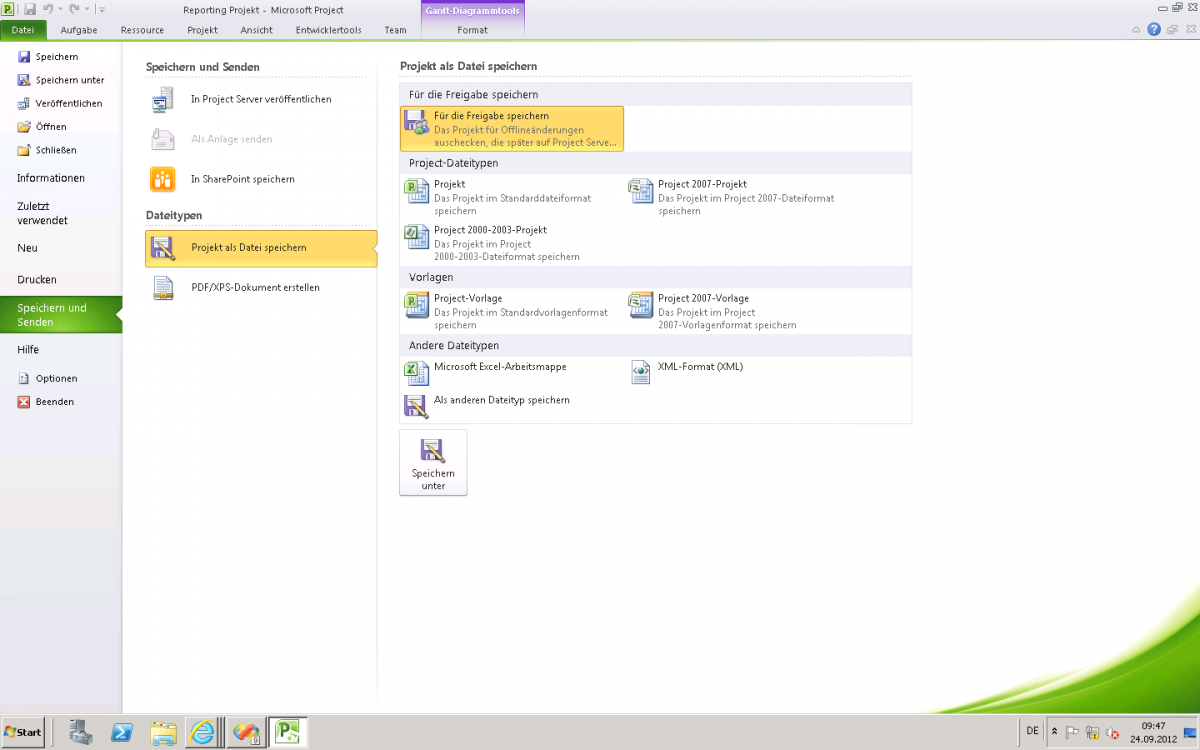Select Speichern und Senden in the sidebar

click(x=61, y=315)
